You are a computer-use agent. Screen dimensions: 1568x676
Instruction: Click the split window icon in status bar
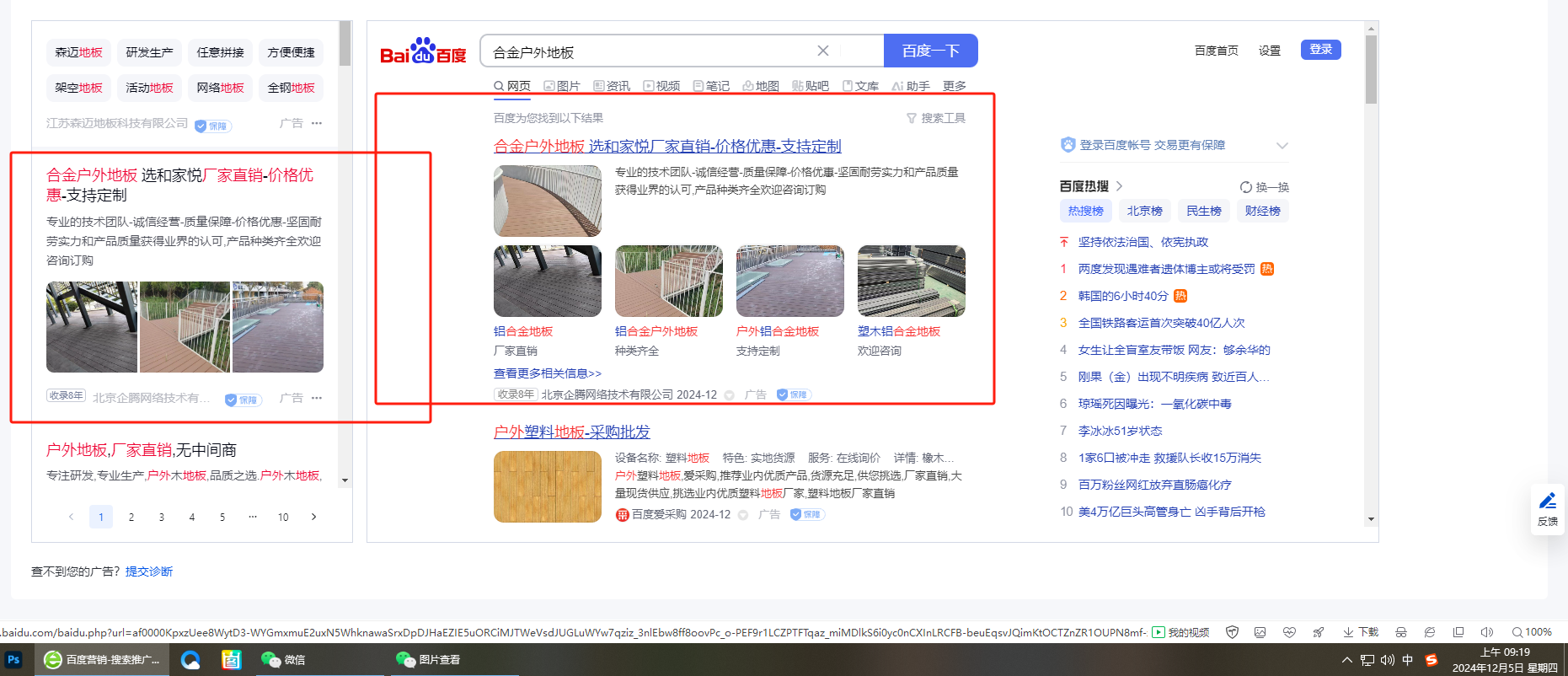[1458, 632]
